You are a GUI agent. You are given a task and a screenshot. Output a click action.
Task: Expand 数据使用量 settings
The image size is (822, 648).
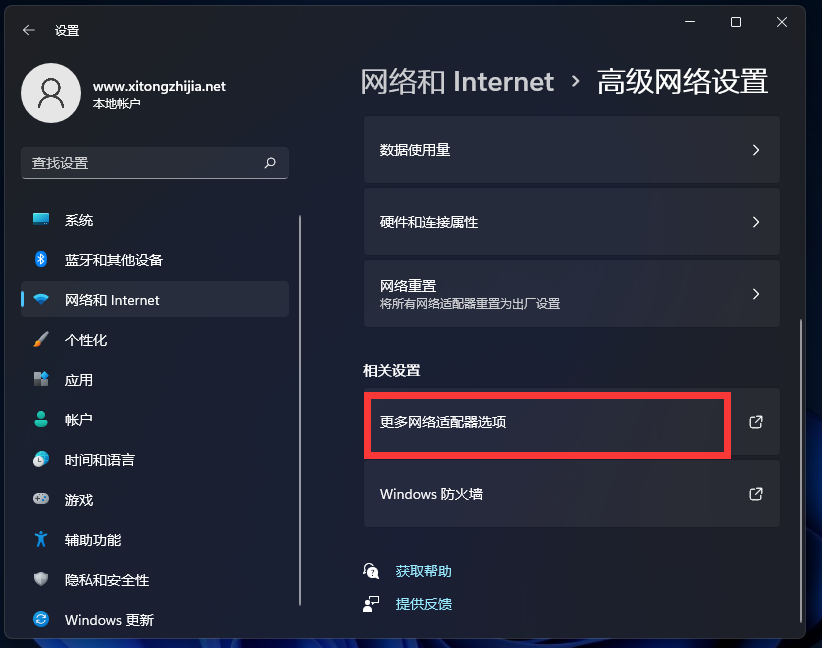570,150
